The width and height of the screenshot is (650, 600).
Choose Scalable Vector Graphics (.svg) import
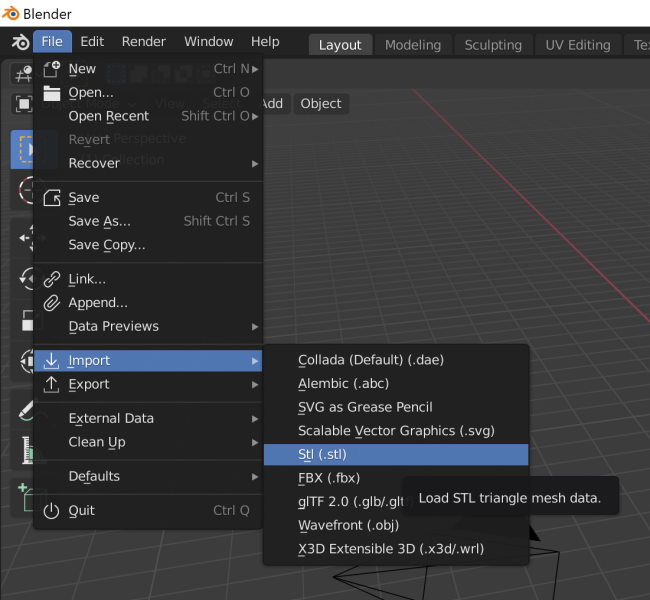pos(396,431)
